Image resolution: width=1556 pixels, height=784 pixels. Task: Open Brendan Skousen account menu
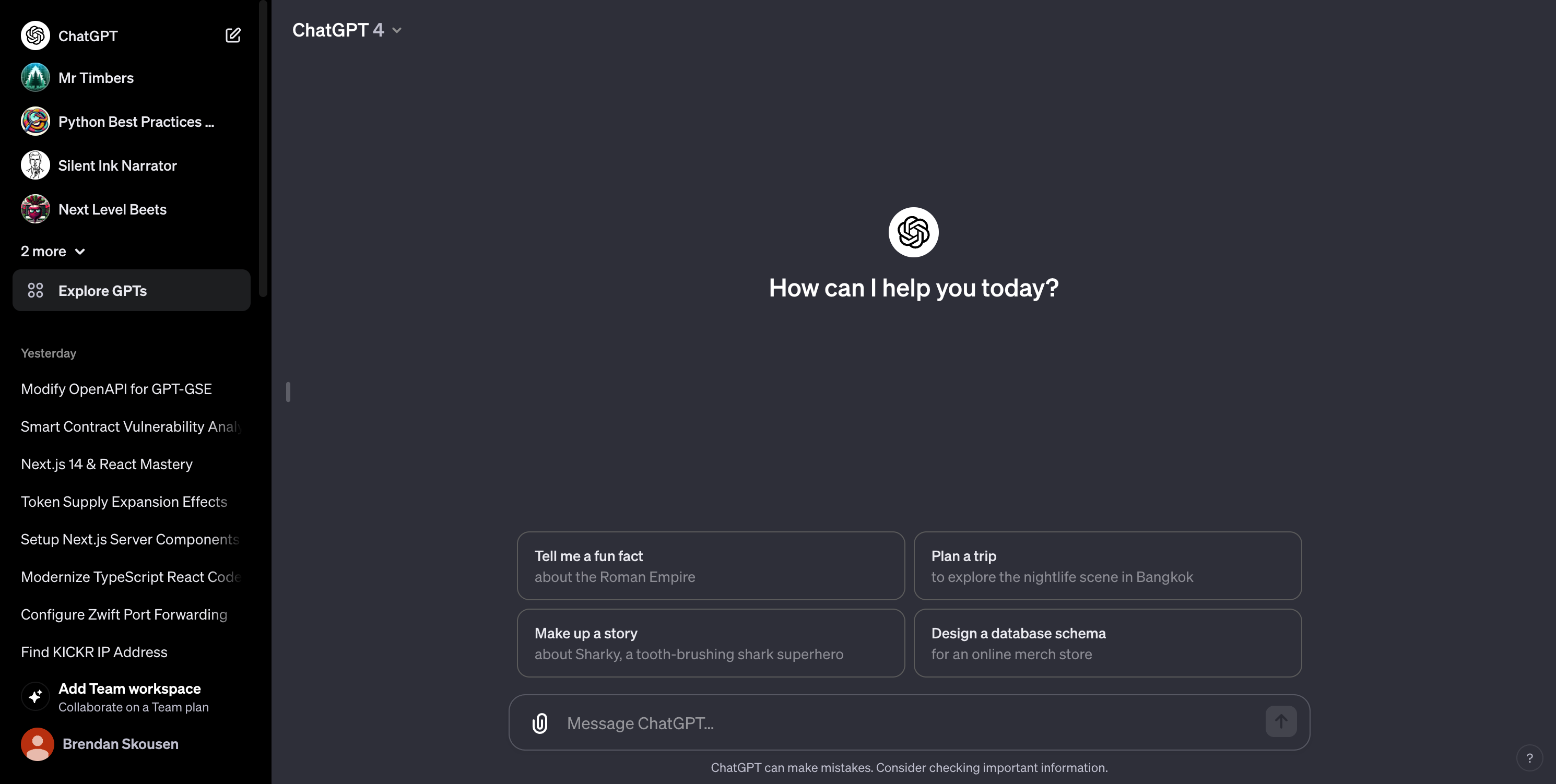click(x=131, y=743)
